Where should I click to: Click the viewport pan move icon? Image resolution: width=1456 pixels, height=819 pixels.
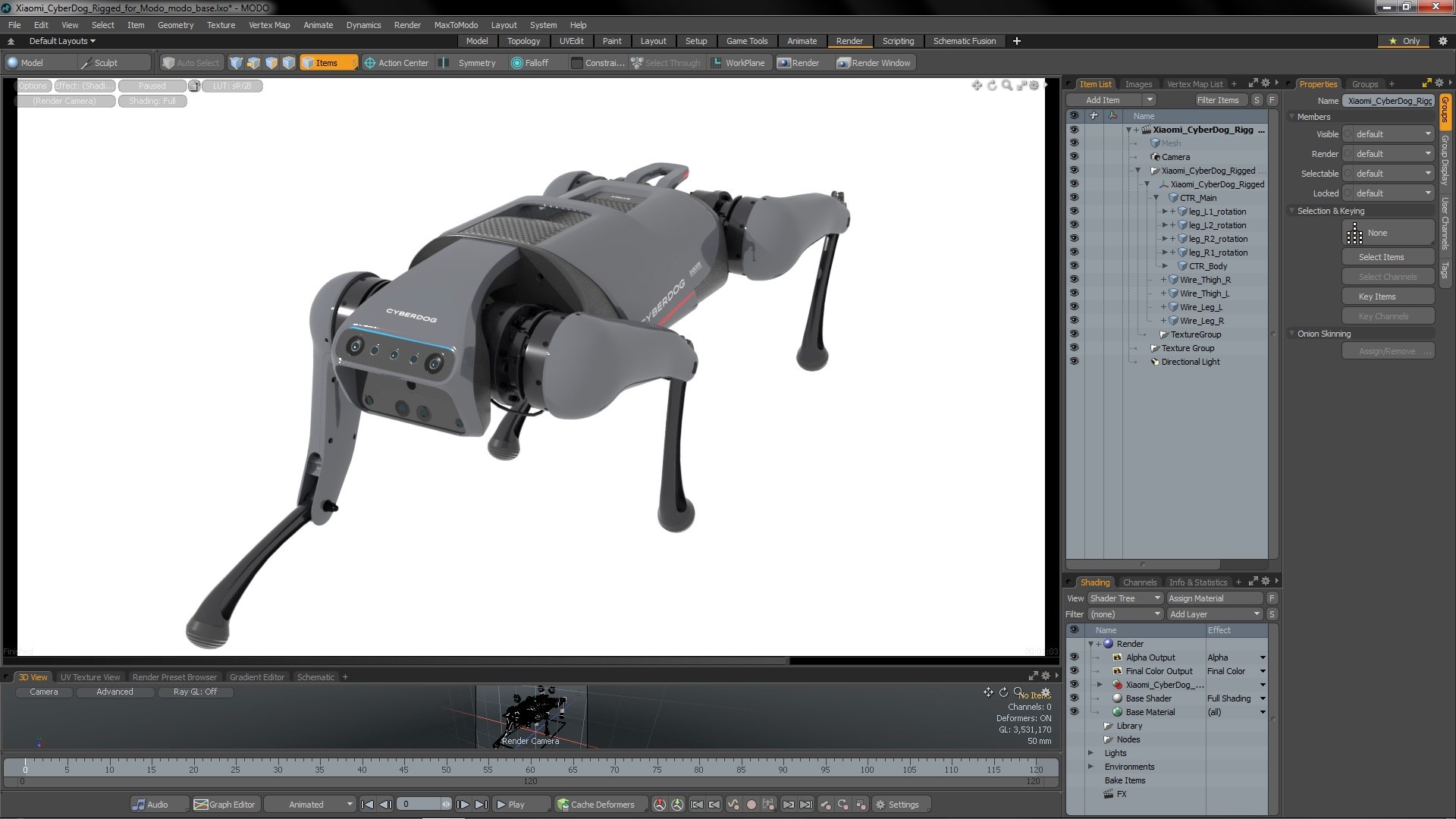point(977,85)
